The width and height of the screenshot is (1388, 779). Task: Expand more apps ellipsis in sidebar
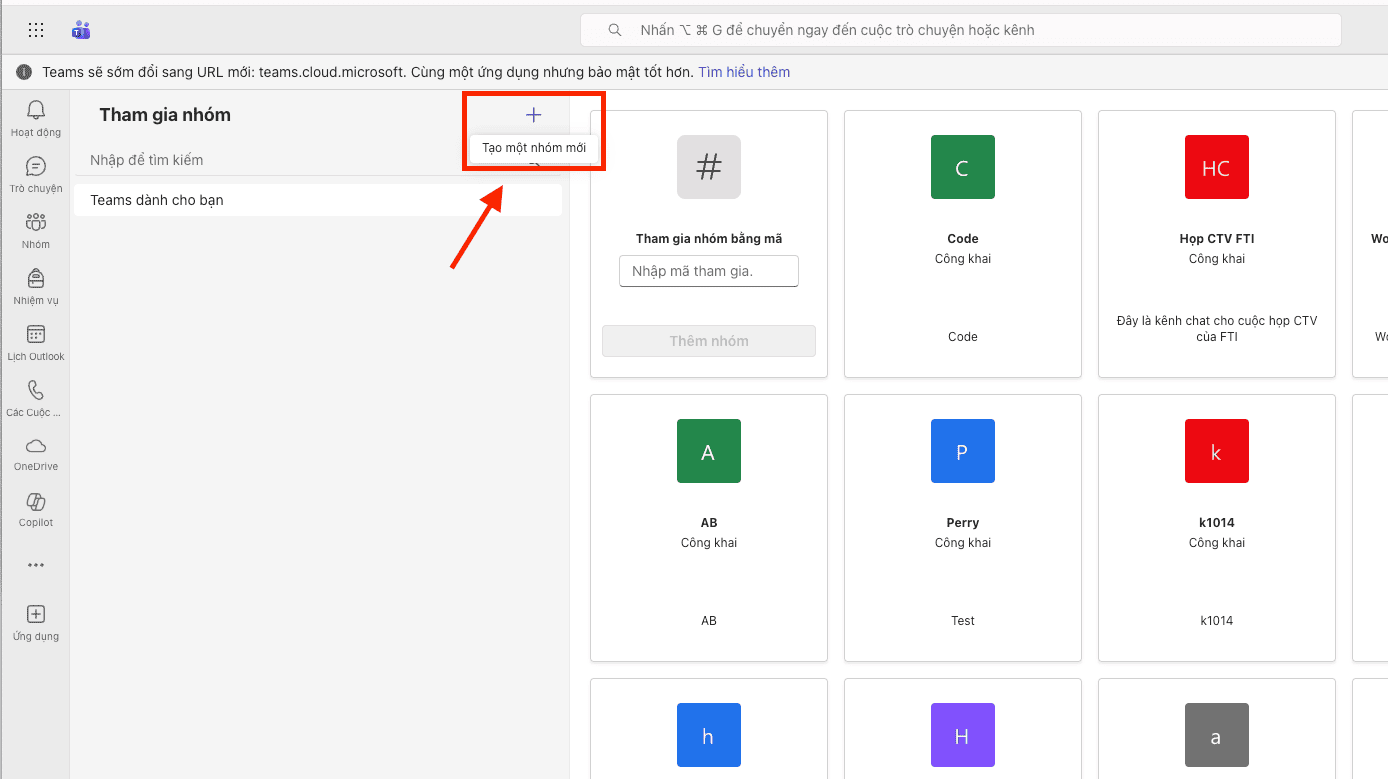(x=36, y=565)
